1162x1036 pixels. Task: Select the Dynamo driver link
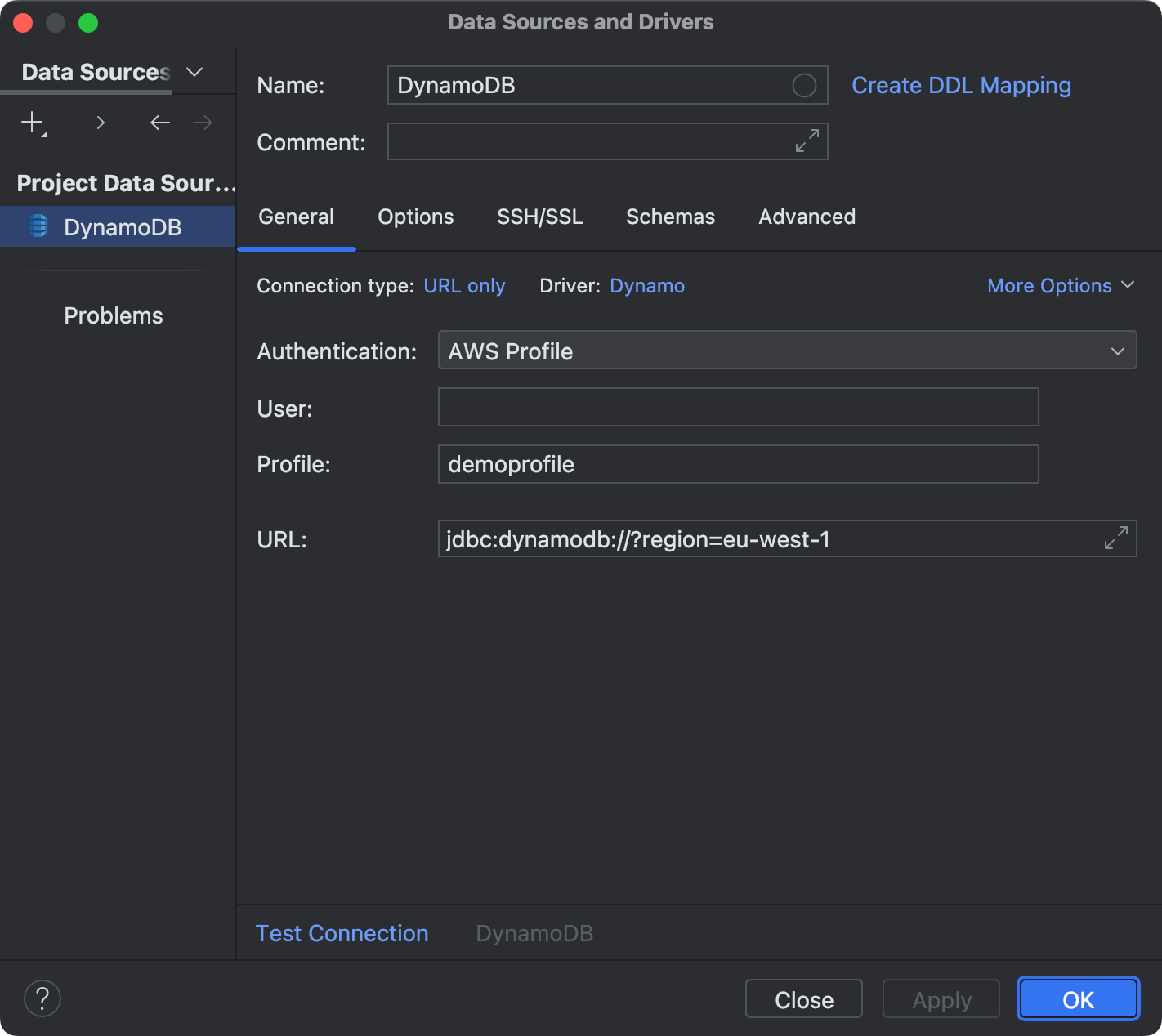[646, 285]
